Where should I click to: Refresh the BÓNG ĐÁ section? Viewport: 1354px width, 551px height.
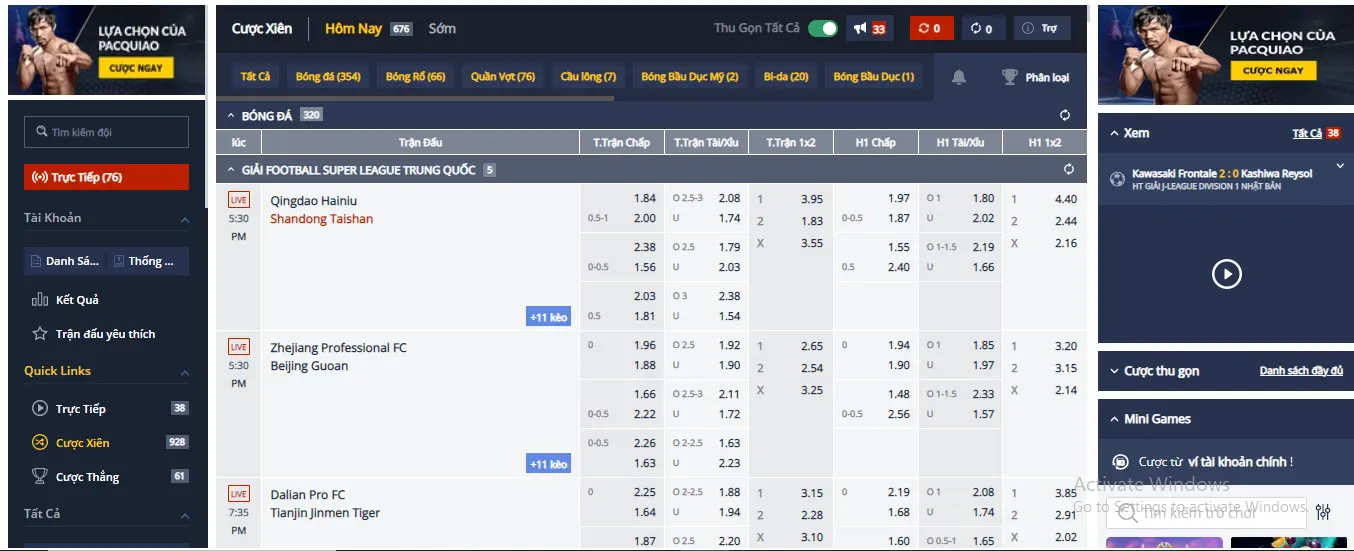pos(1065,115)
